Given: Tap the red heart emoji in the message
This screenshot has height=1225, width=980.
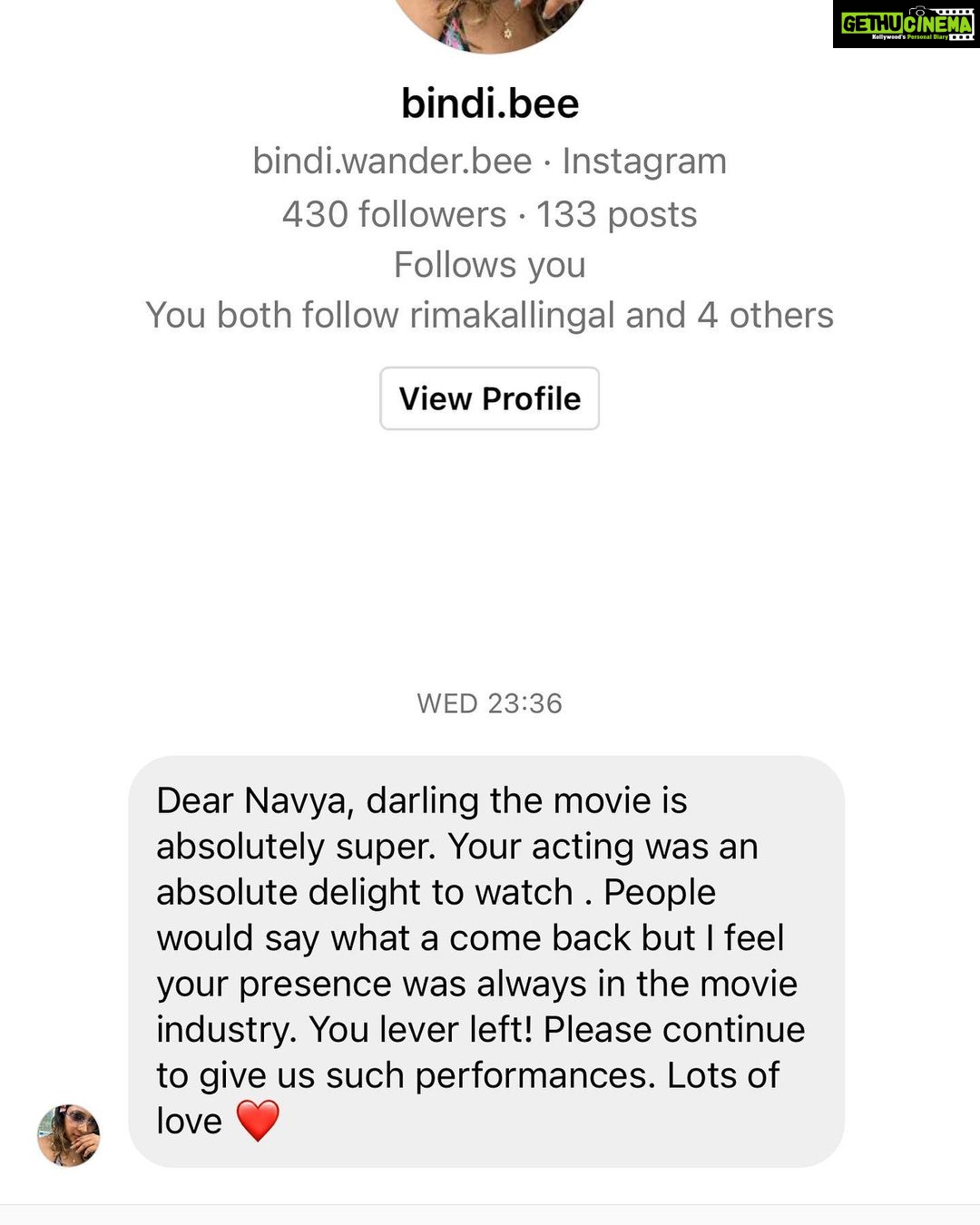Looking at the screenshot, I should 258,1120.
